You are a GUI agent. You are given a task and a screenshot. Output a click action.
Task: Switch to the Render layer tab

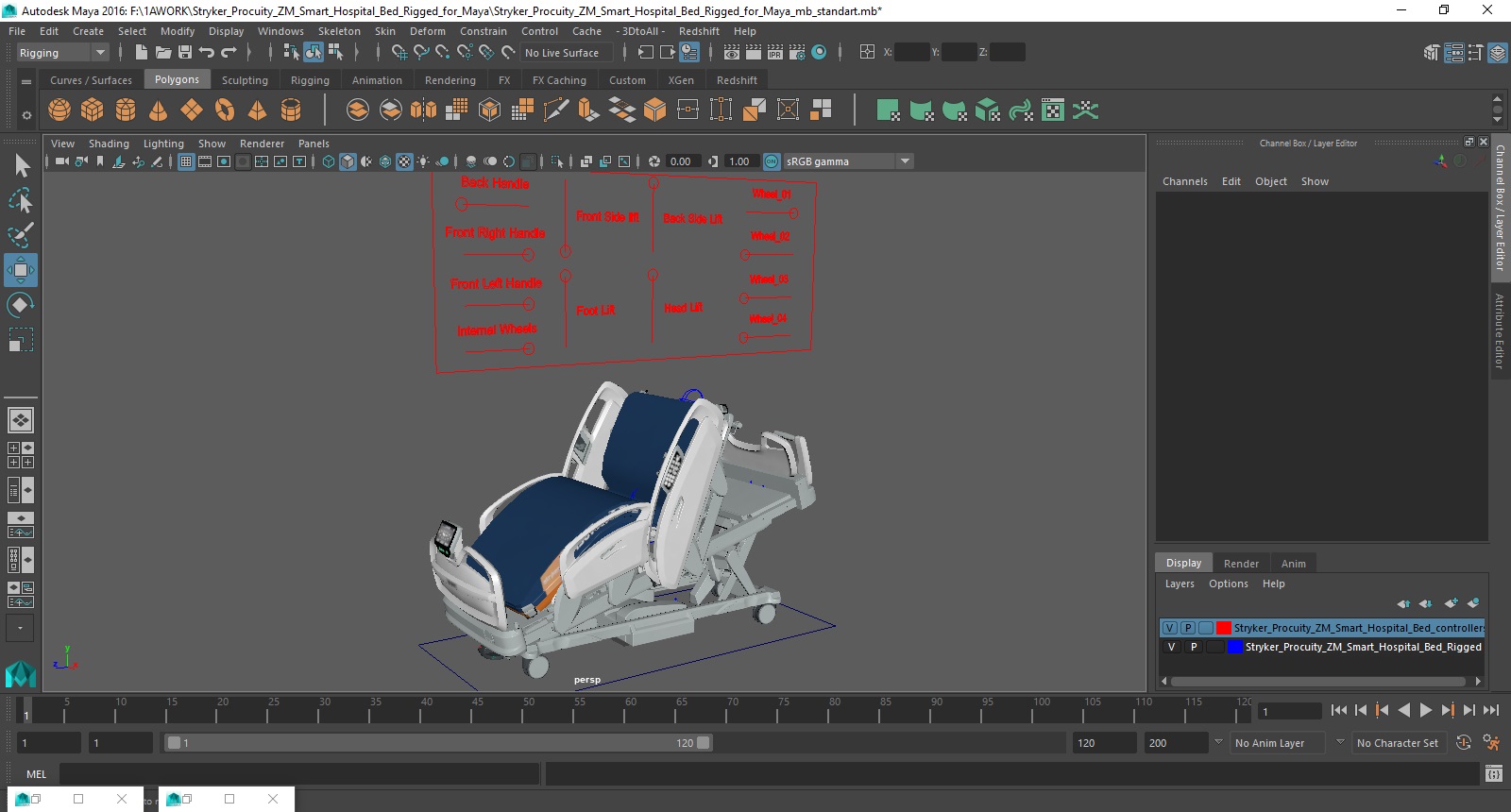coord(1241,564)
